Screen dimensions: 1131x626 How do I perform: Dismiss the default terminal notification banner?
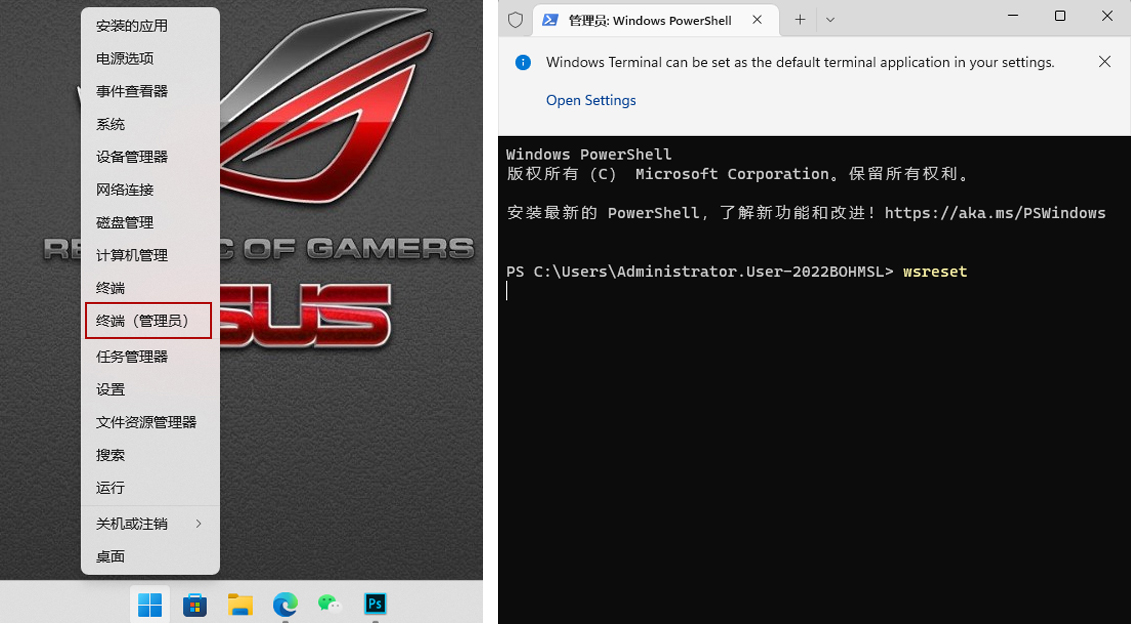click(x=1104, y=61)
